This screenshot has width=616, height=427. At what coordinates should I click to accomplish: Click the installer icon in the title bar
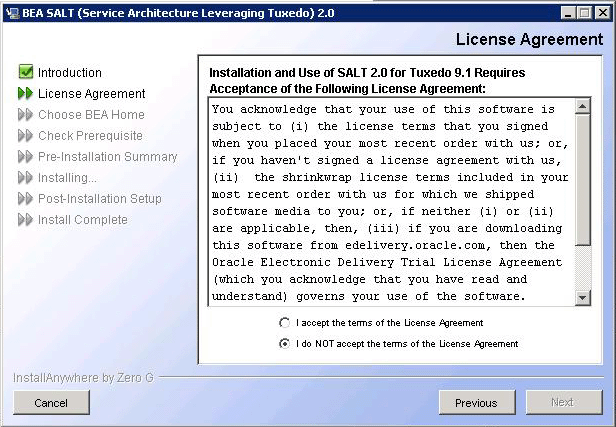coord(12,13)
